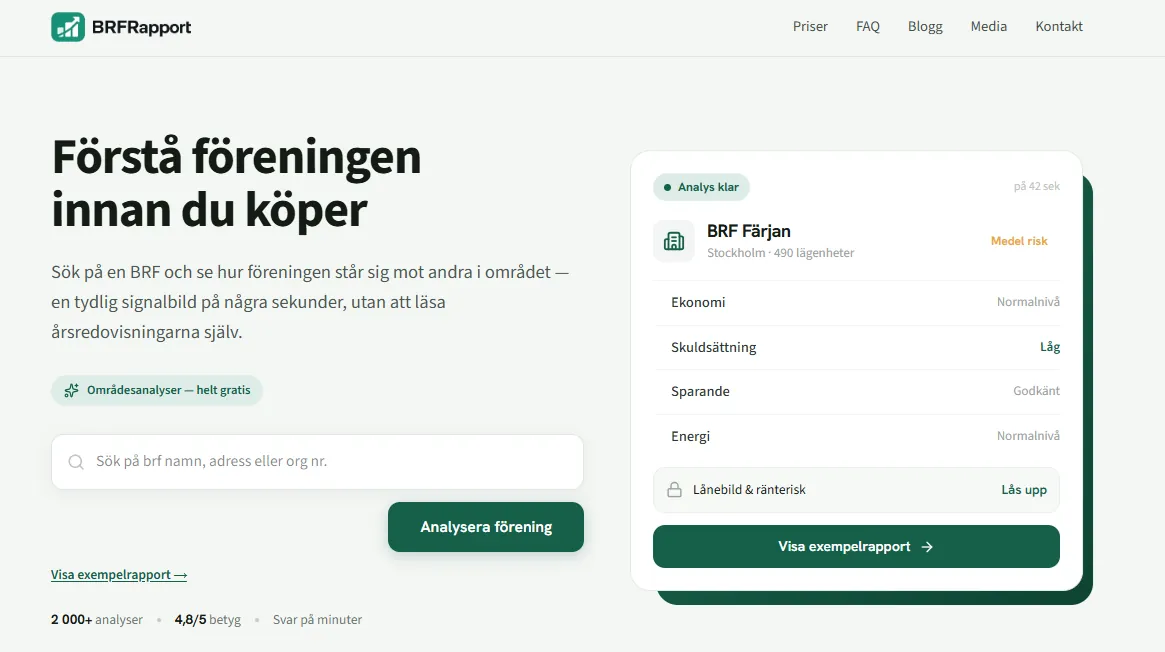Click the building icon next to BRF Färjan

pos(674,241)
